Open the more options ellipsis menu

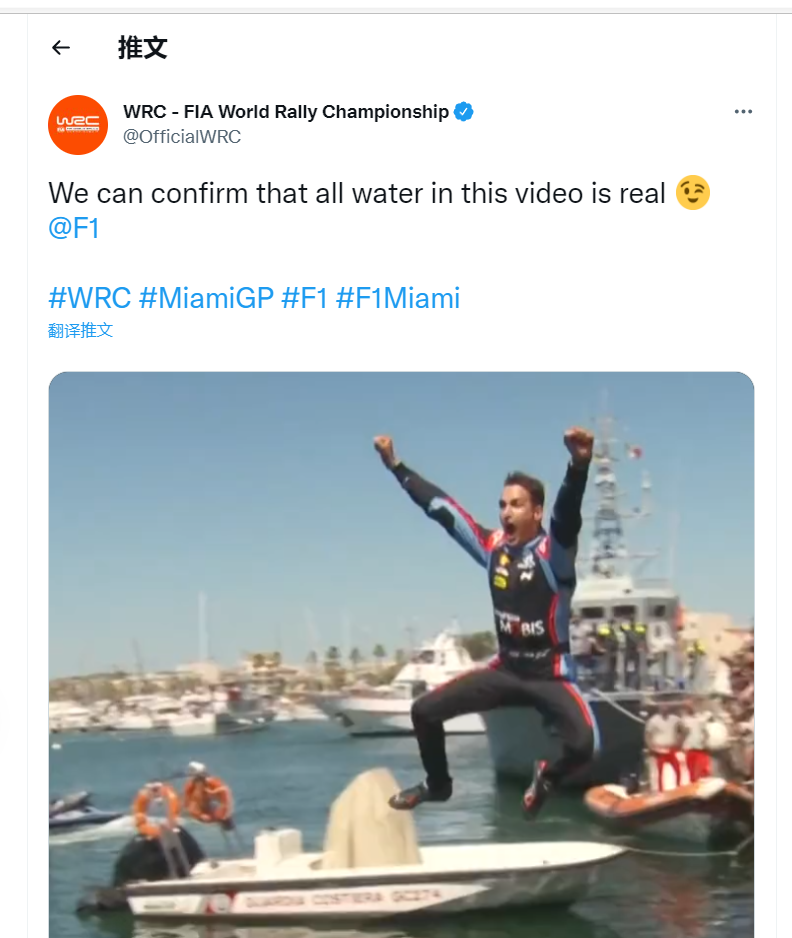point(743,112)
